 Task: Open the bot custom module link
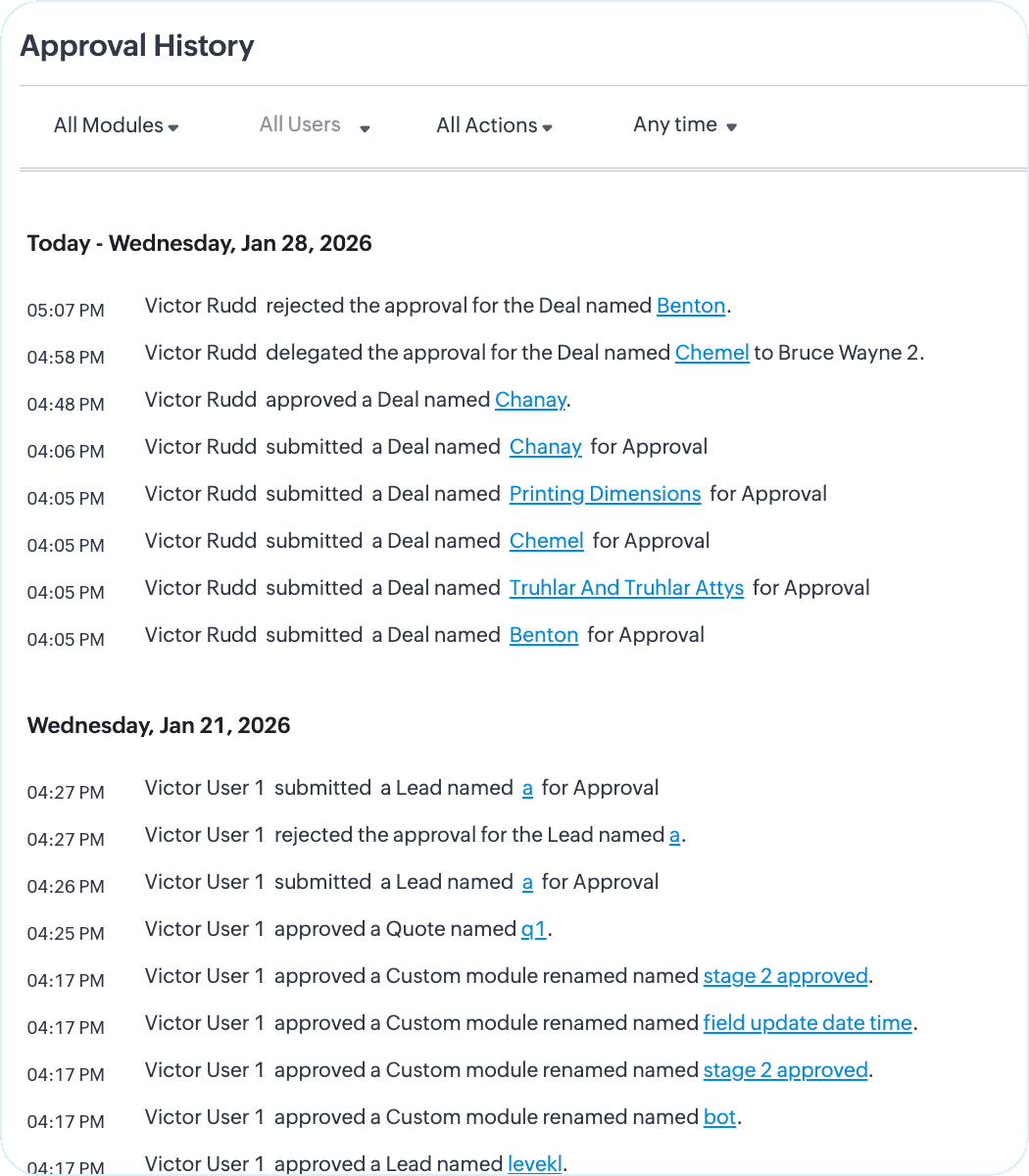click(x=719, y=1117)
